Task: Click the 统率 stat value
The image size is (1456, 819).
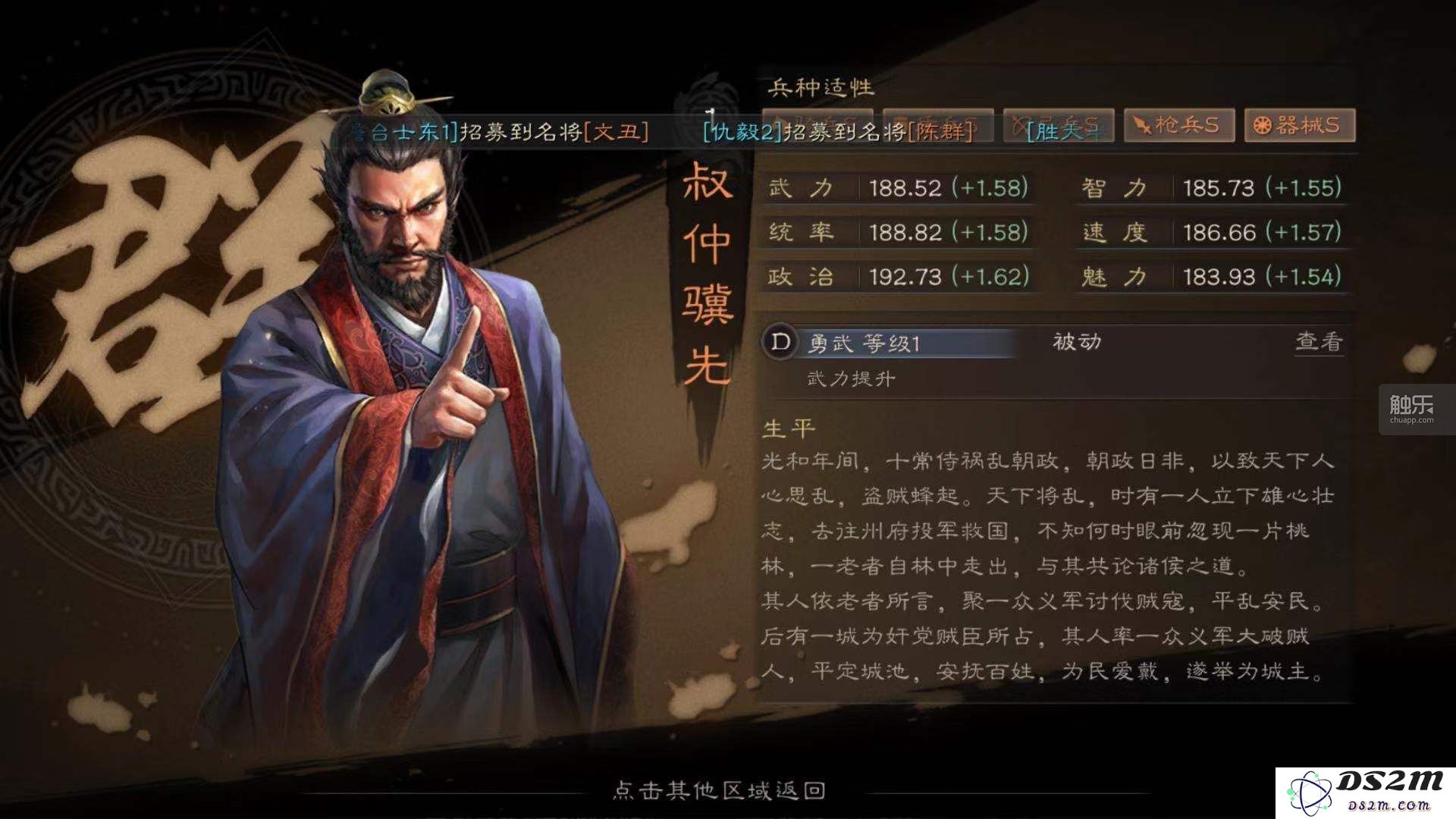Action: [x=949, y=232]
